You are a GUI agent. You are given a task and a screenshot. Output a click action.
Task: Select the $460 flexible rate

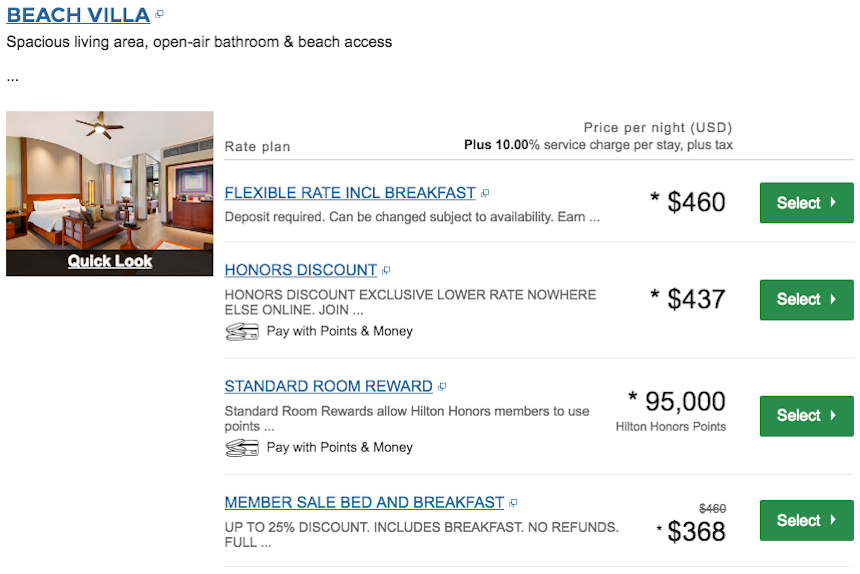tap(806, 203)
